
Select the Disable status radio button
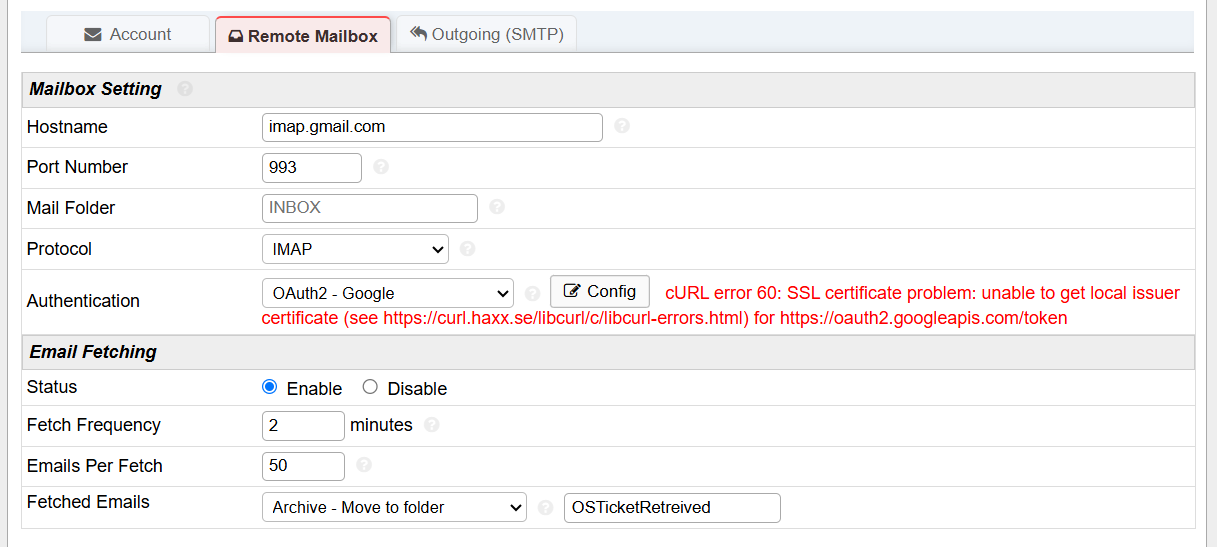point(370,388)
